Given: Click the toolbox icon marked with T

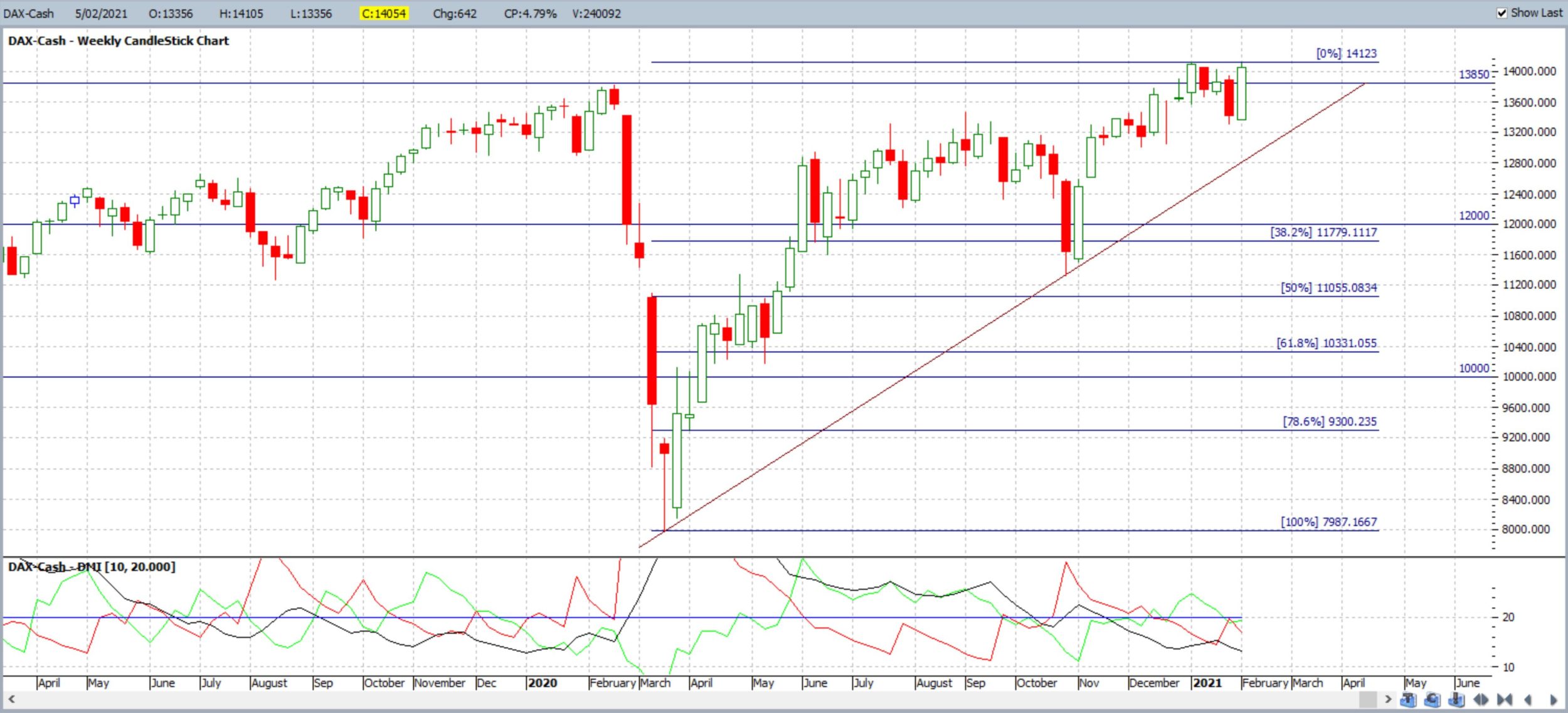Looking at the screenshot, I should 1408,699.
